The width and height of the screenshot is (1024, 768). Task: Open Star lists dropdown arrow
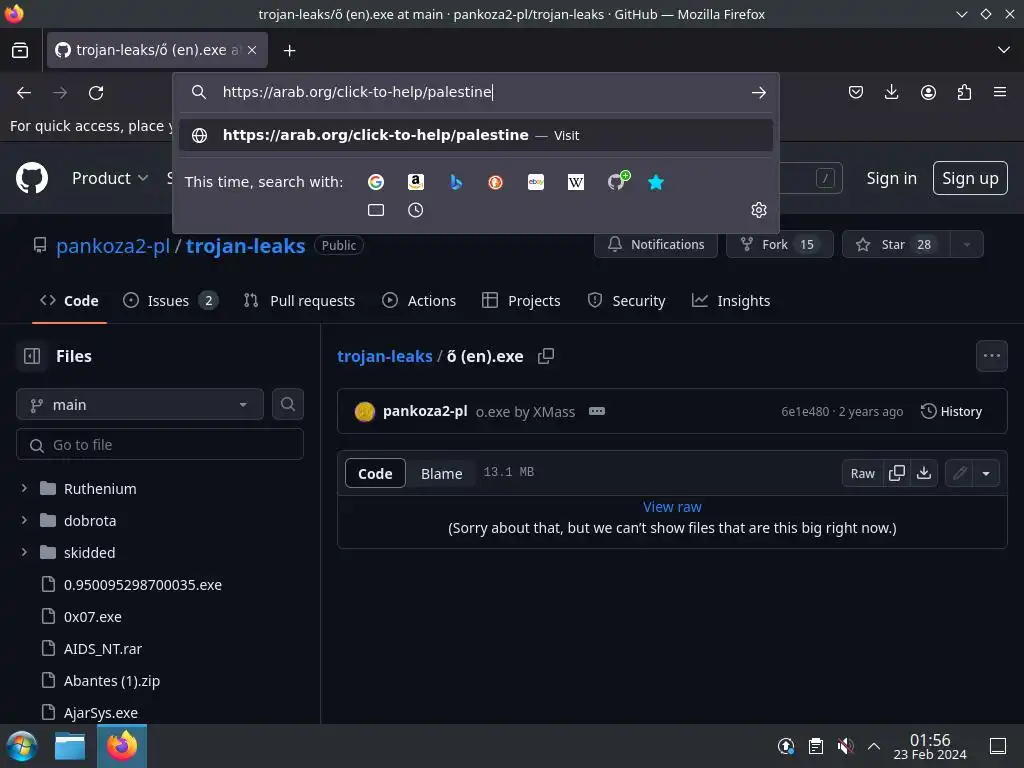coord(967,244)
